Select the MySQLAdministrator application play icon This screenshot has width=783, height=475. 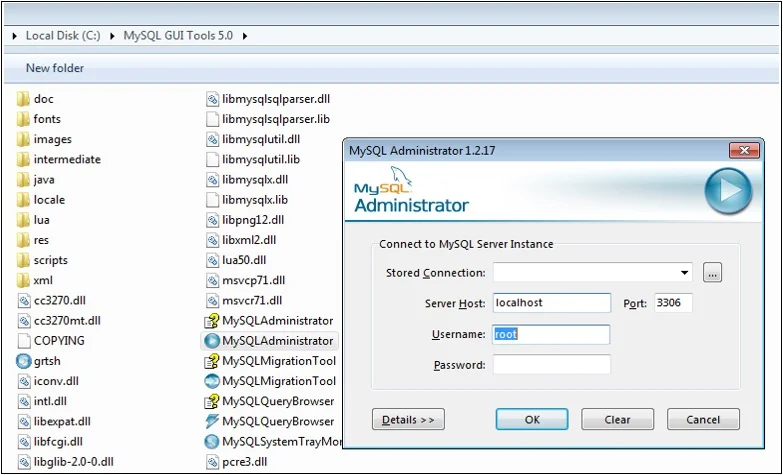pyautogui.click(x=212, y=341)
